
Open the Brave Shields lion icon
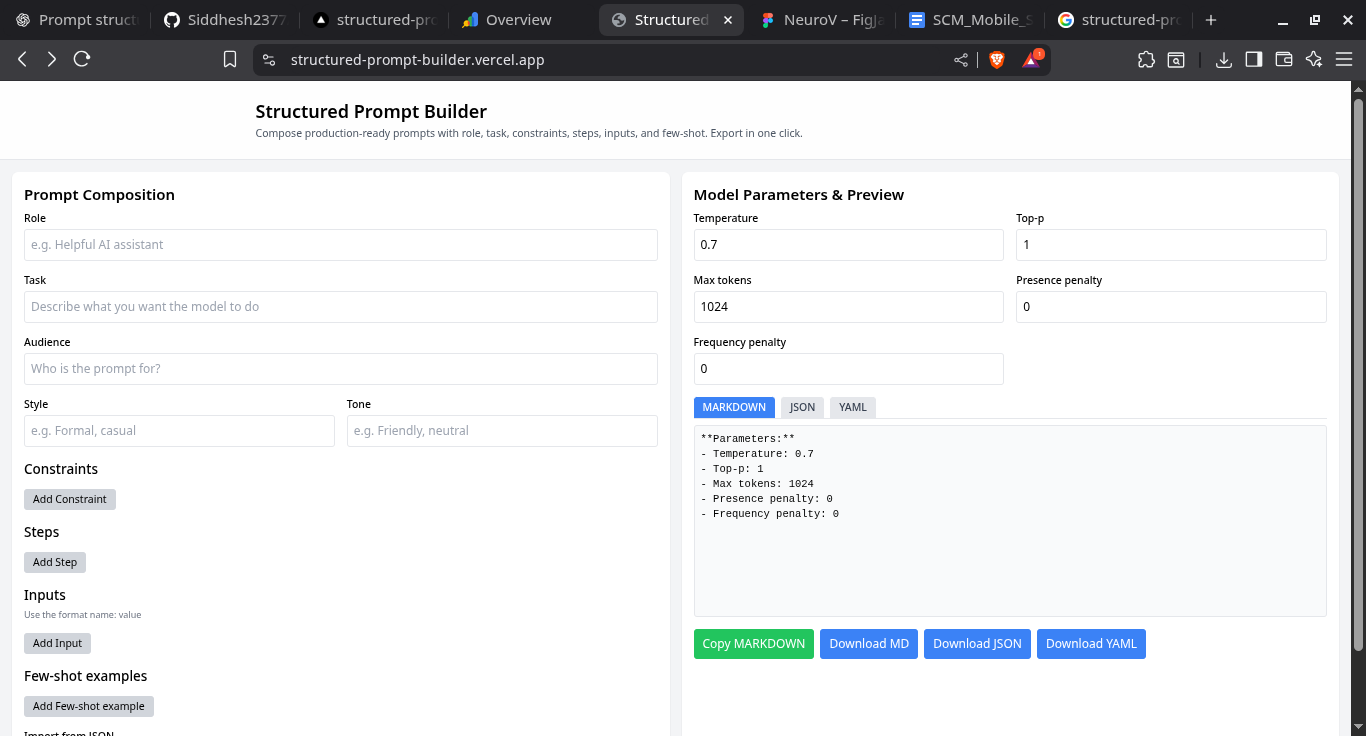[997, 60]
